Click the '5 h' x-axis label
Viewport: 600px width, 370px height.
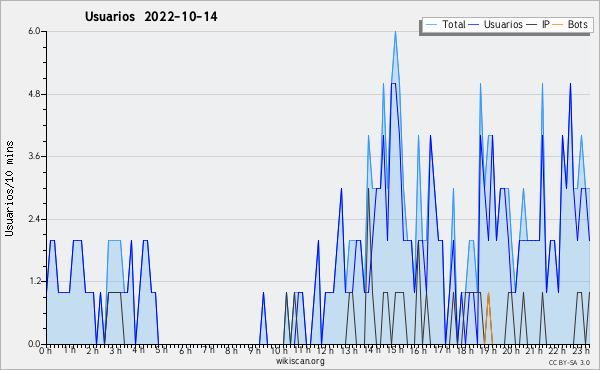tap(161, 350)
